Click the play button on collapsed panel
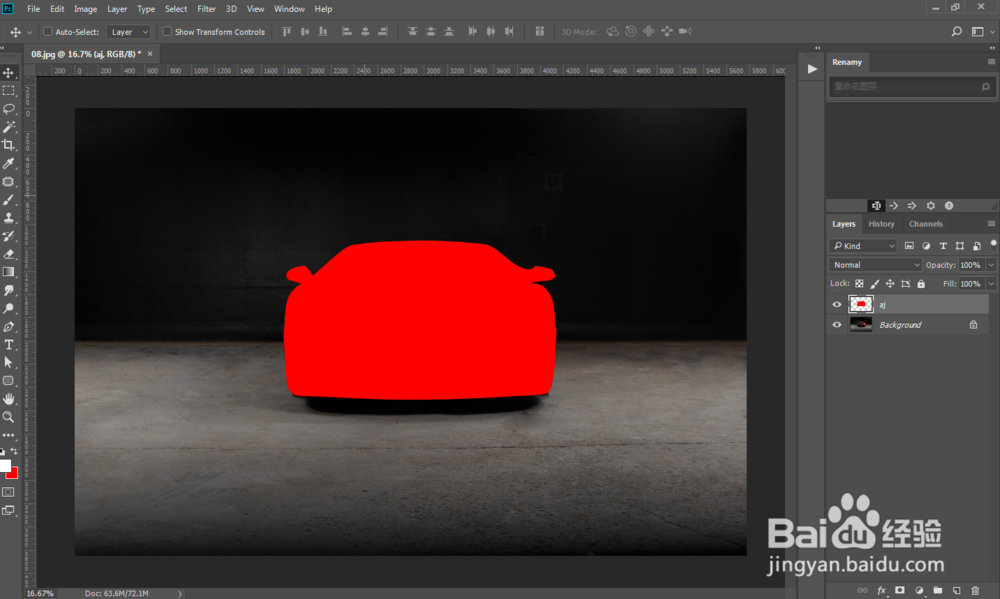The height and width of the screenshot is (599, 1000). click(x=812, y=69)
